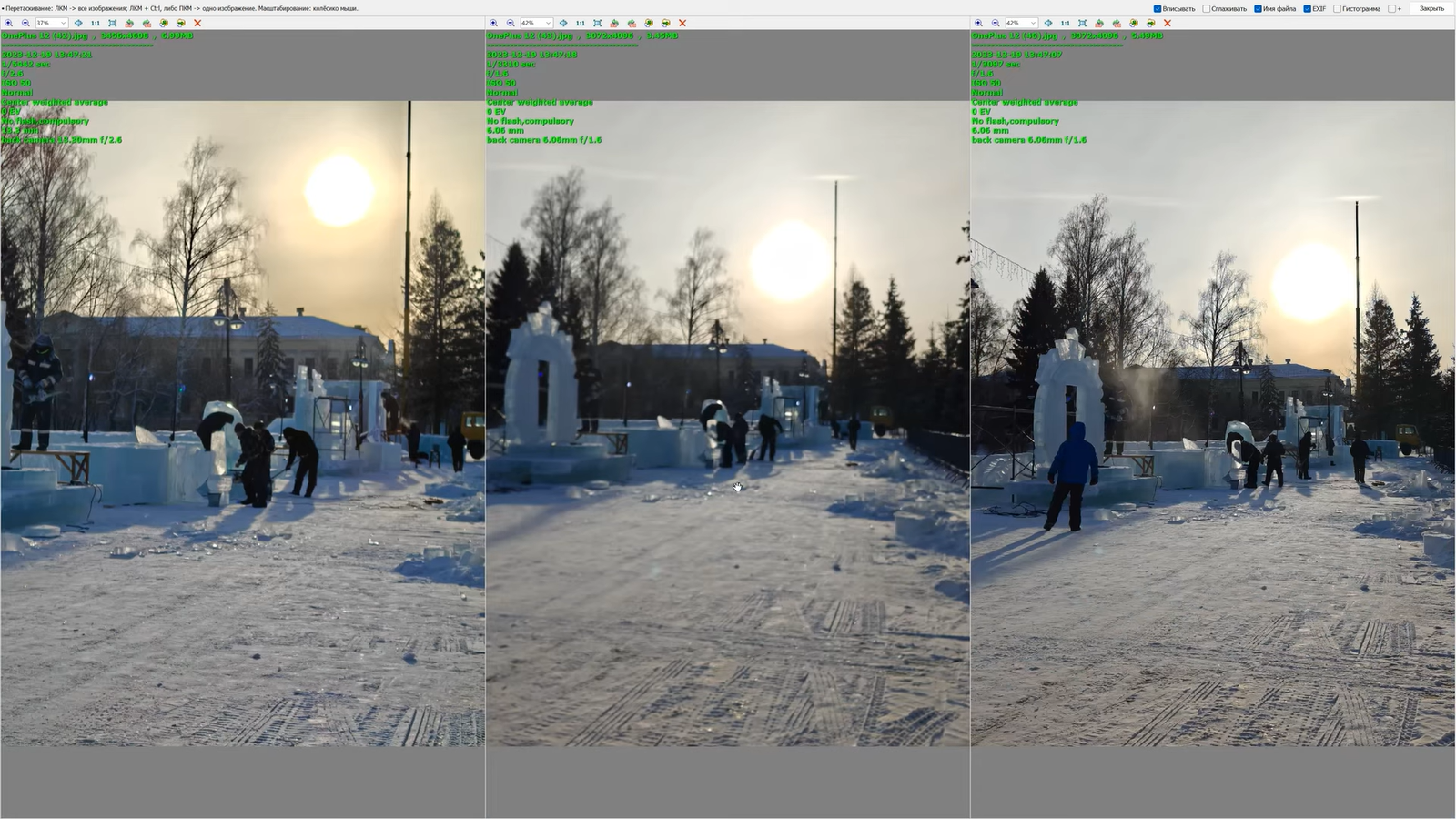Toggle the Имя файла checkbox

click(x=1258, y=9)
